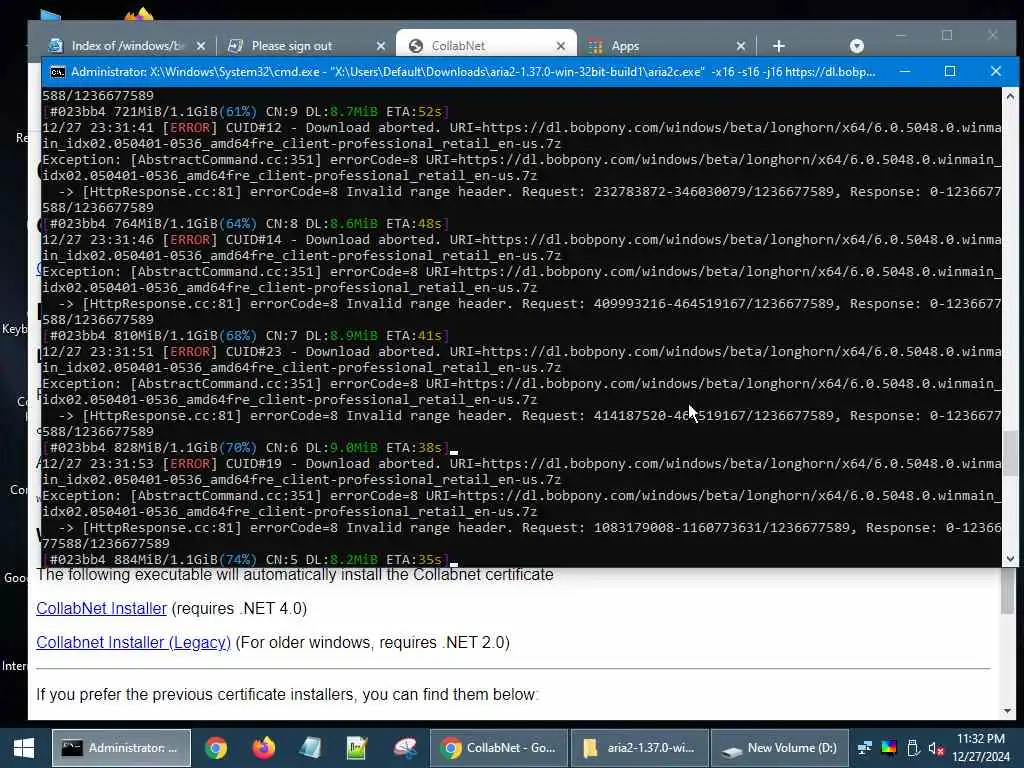
Task: Launch Chrome from the taskbar
Action: click(x=216, y=748)
